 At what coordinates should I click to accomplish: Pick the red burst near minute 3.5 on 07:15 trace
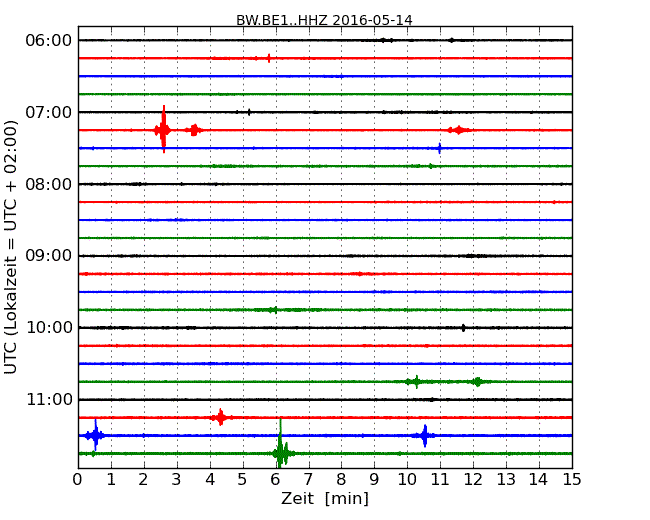pyautogui.click(x=194, y=130)
